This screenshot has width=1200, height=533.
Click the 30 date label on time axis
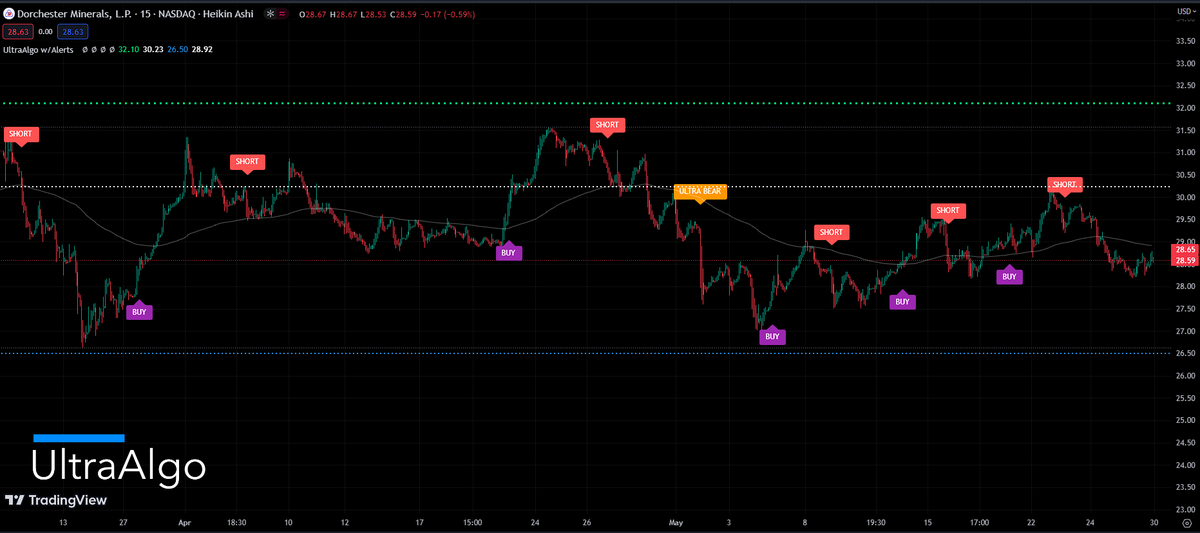(x=1153, y=522)
